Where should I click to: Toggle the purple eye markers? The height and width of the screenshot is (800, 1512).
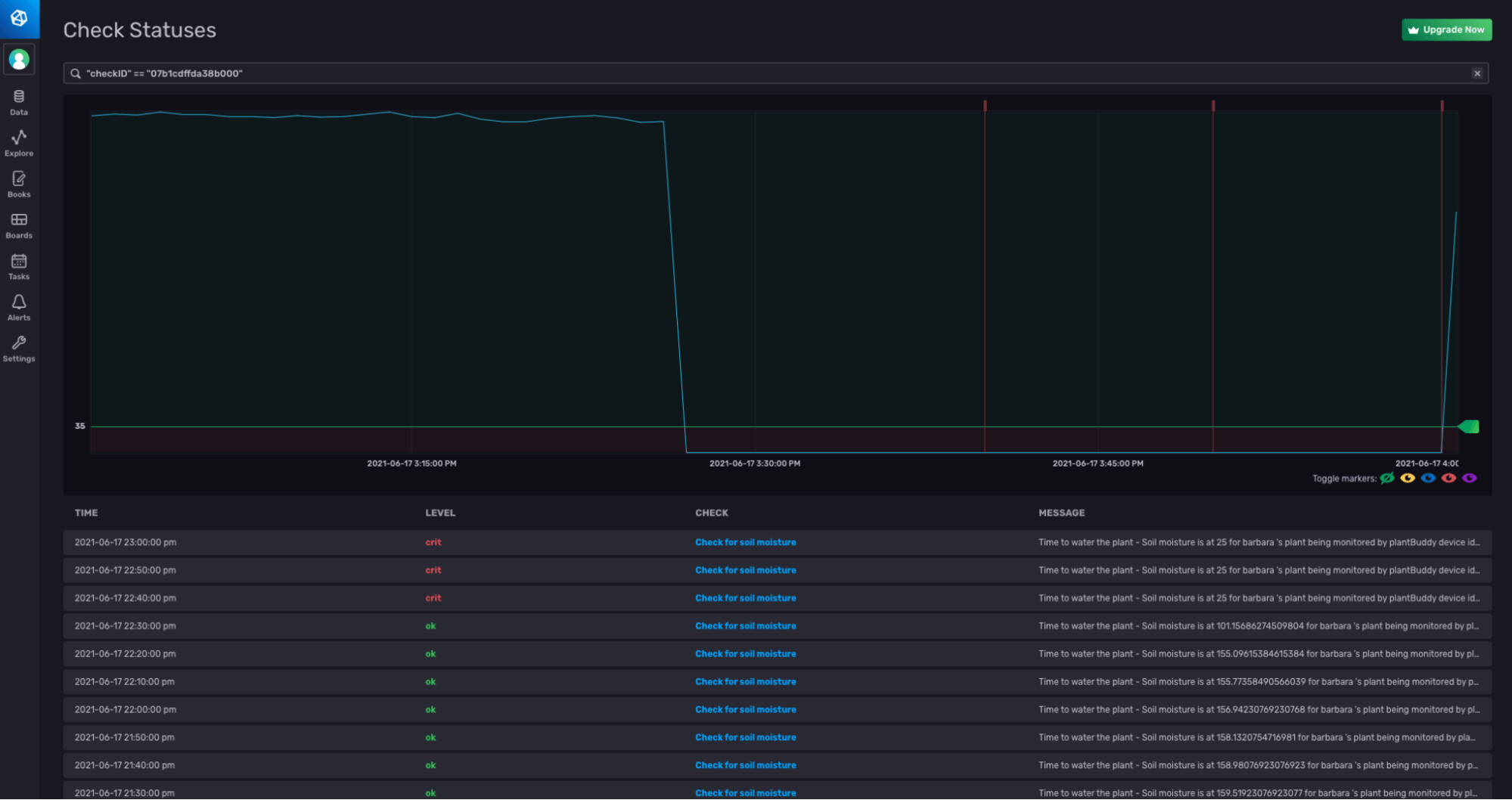[x=1469, y=478]
